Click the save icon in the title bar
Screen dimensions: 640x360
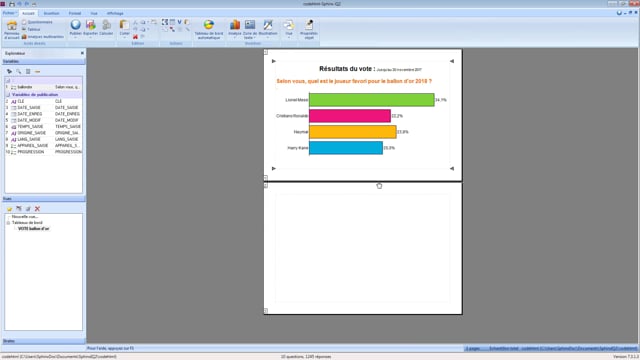(12, 4)
